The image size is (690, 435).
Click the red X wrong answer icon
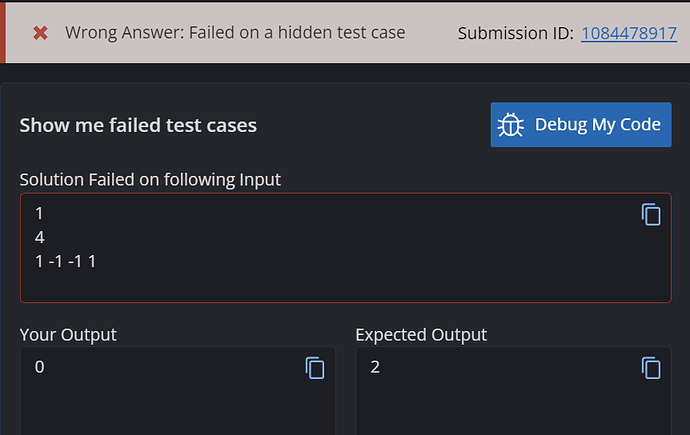point(40,33)
